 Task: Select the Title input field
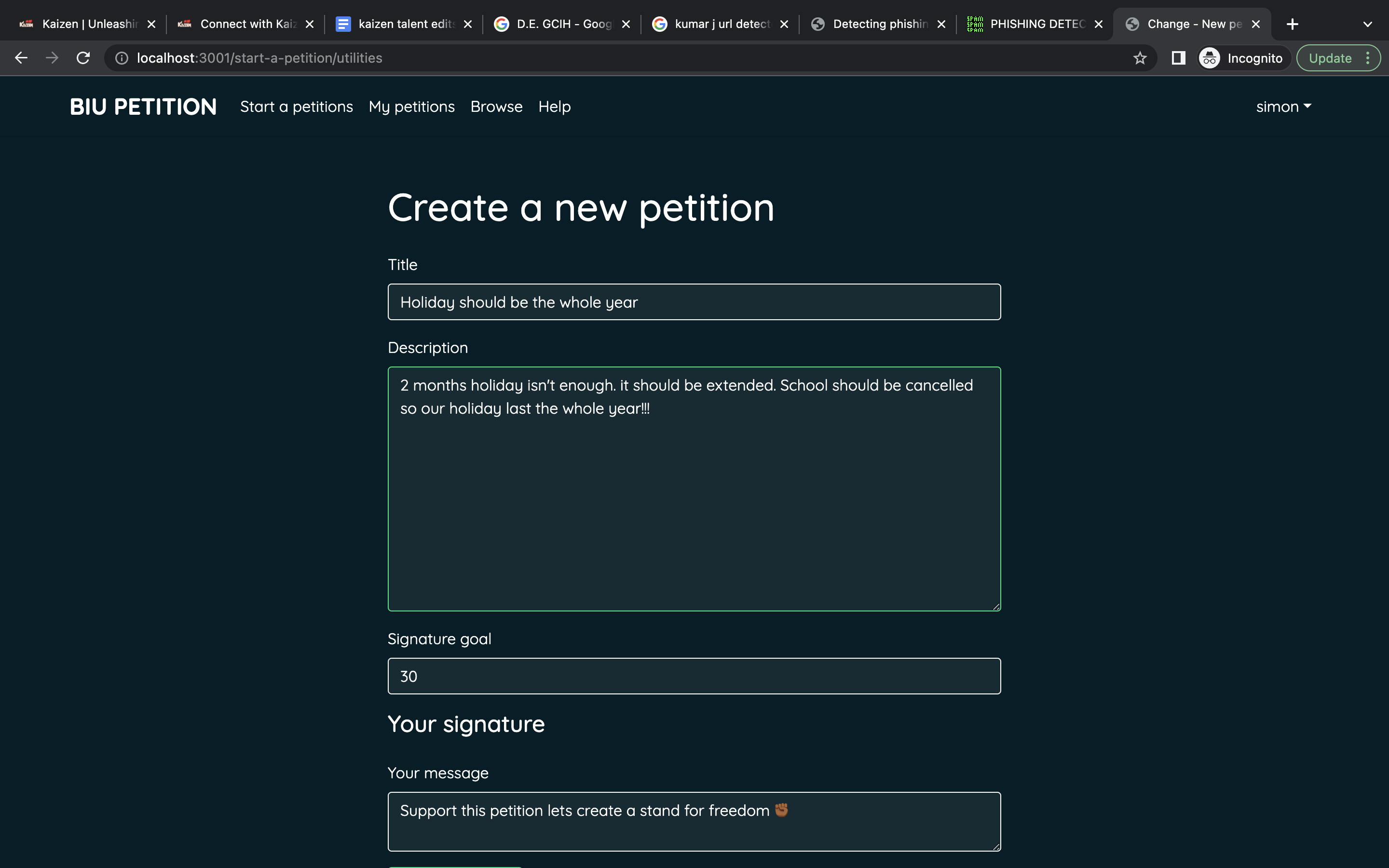click(x=694, y=302)
